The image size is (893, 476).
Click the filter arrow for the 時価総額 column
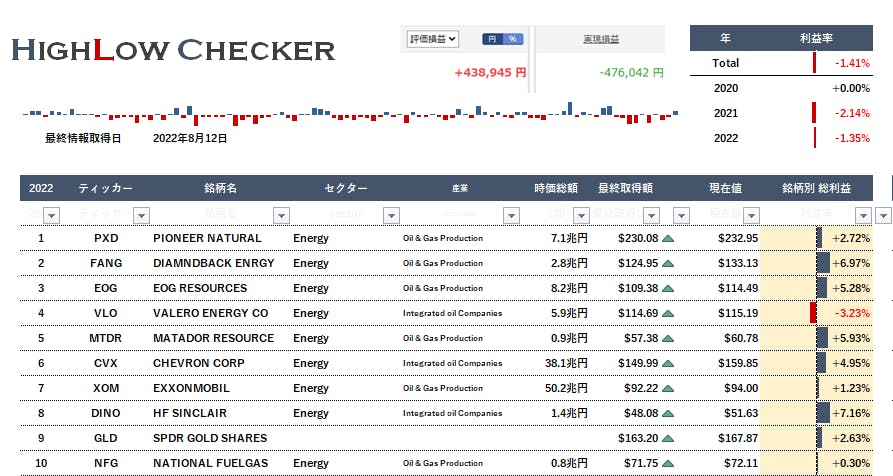coord(580,215)
